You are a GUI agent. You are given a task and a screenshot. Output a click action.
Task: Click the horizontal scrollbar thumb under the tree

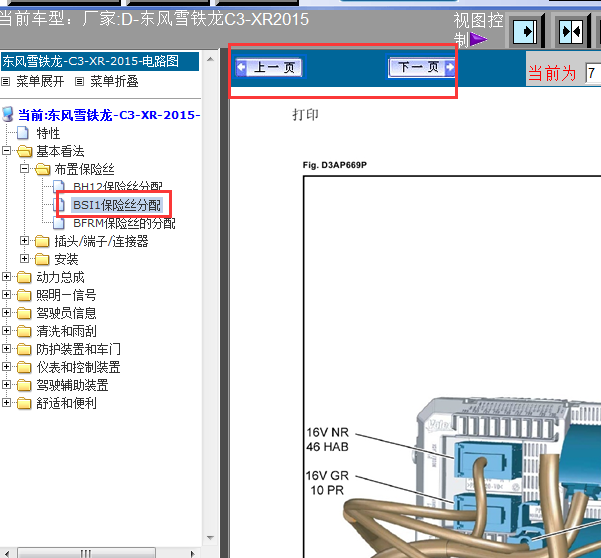pyautogui.click(x=86, y=553)
